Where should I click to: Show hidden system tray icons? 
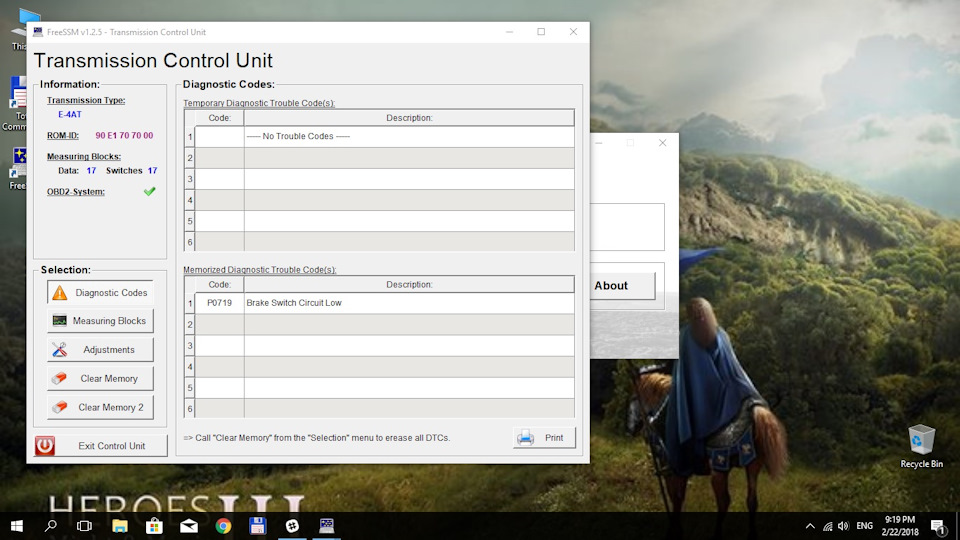coord(810,526)
